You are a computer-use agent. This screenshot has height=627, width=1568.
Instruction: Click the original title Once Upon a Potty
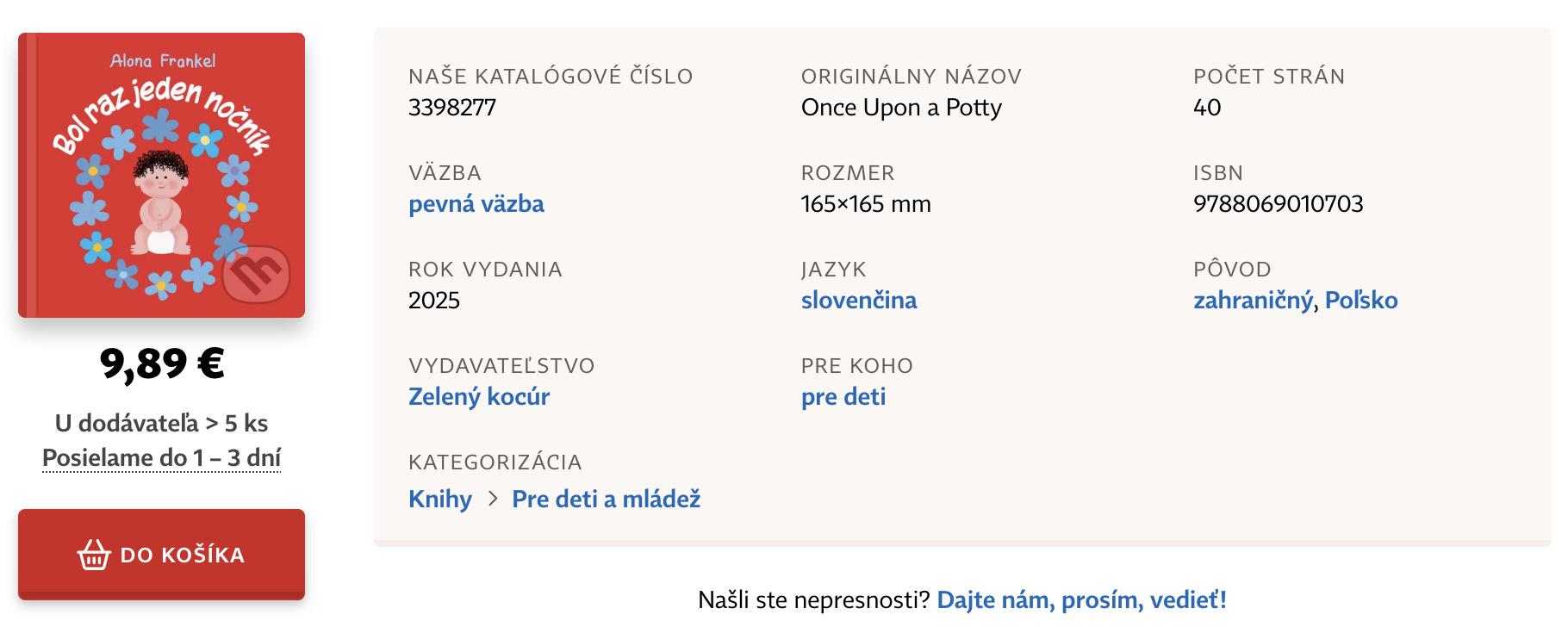coord(900,108)
